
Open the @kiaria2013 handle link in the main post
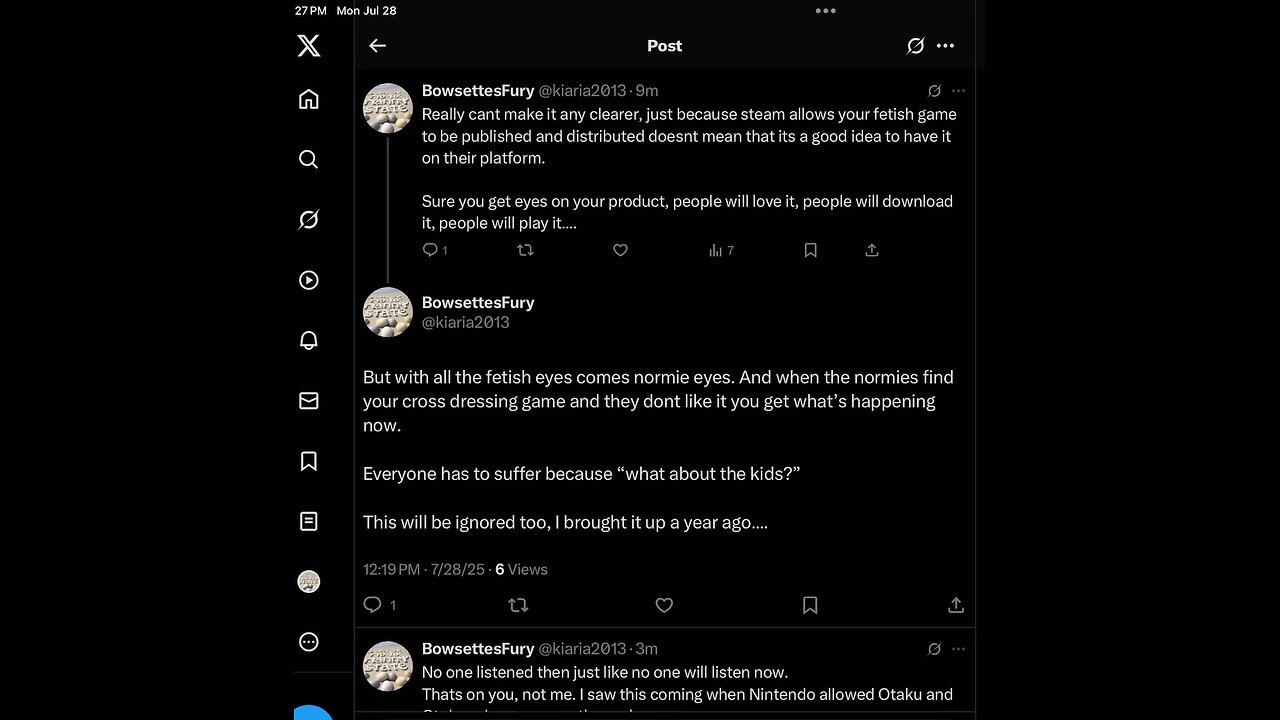click(x=466, y=322)
